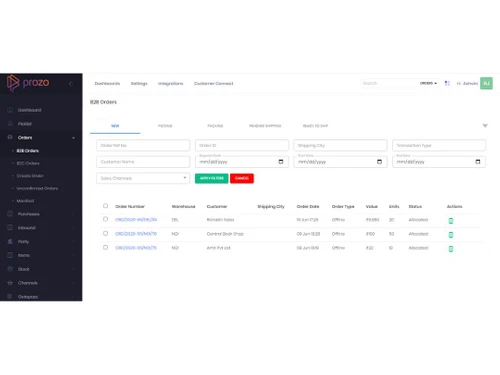500x375 pixels.
Task: Open the first order number link ending DEL
Action: point(136,220)
